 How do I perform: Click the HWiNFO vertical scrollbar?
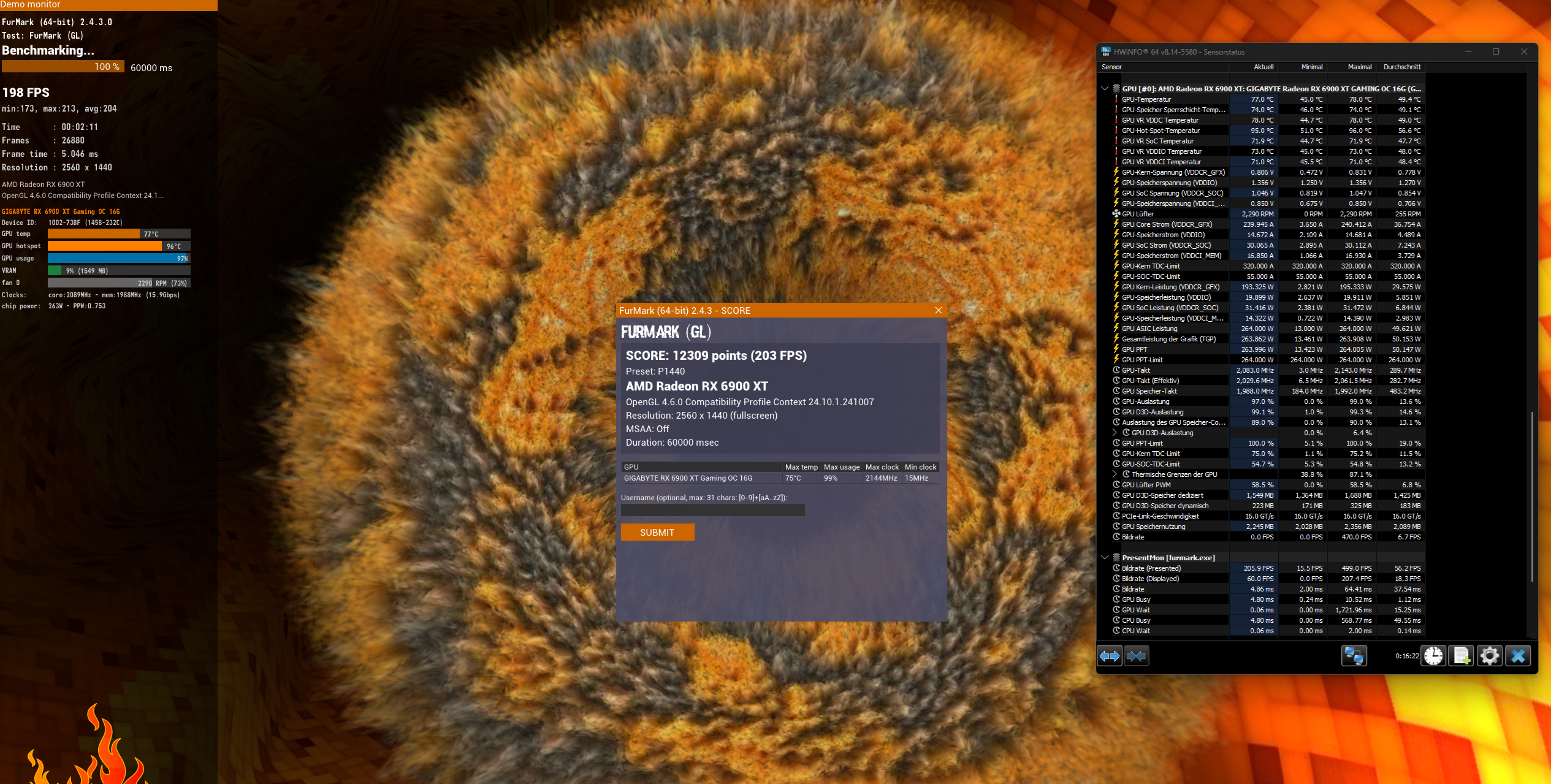click(x=1531, y=497)
